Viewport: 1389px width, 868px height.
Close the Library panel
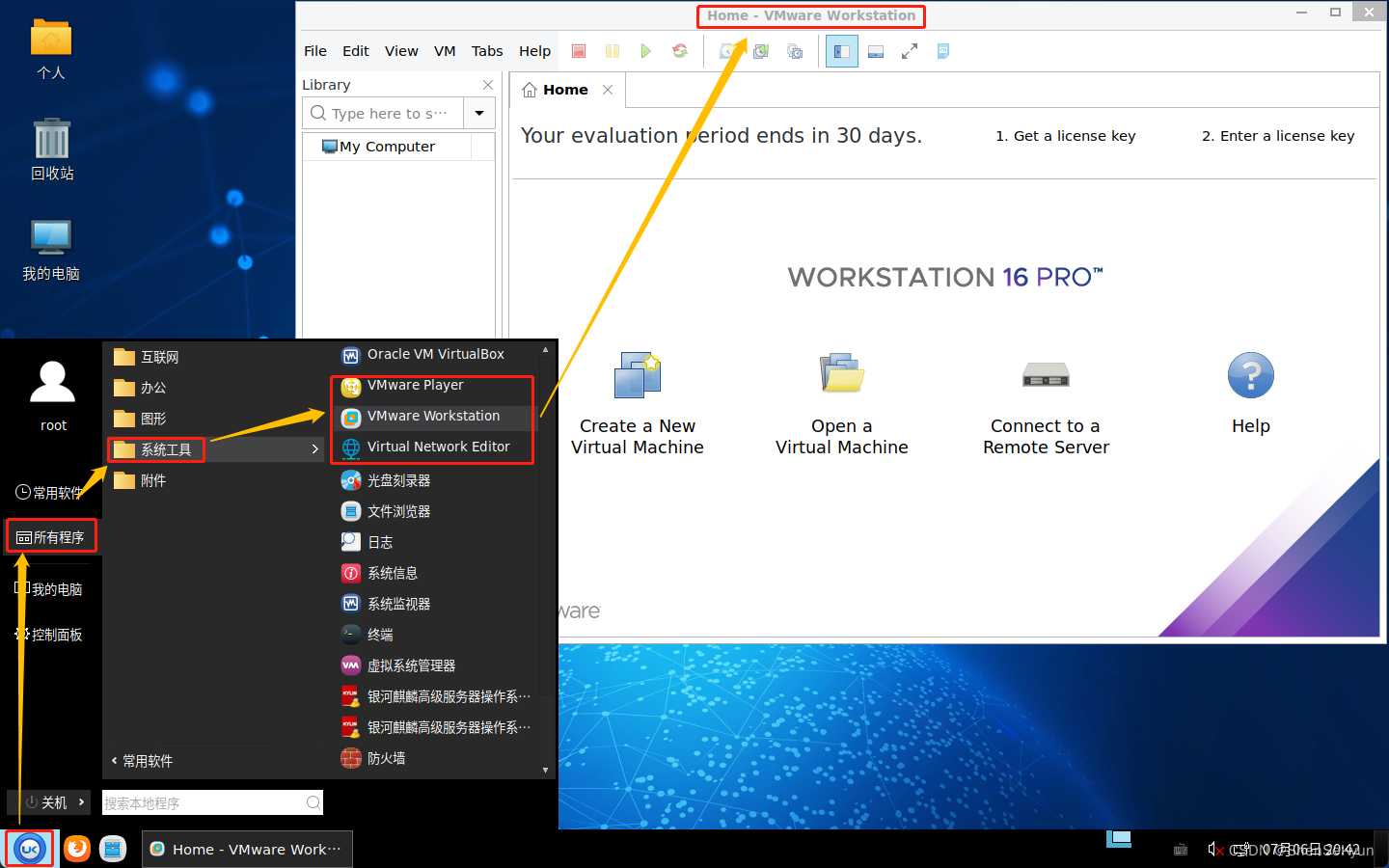pos(488,85)
